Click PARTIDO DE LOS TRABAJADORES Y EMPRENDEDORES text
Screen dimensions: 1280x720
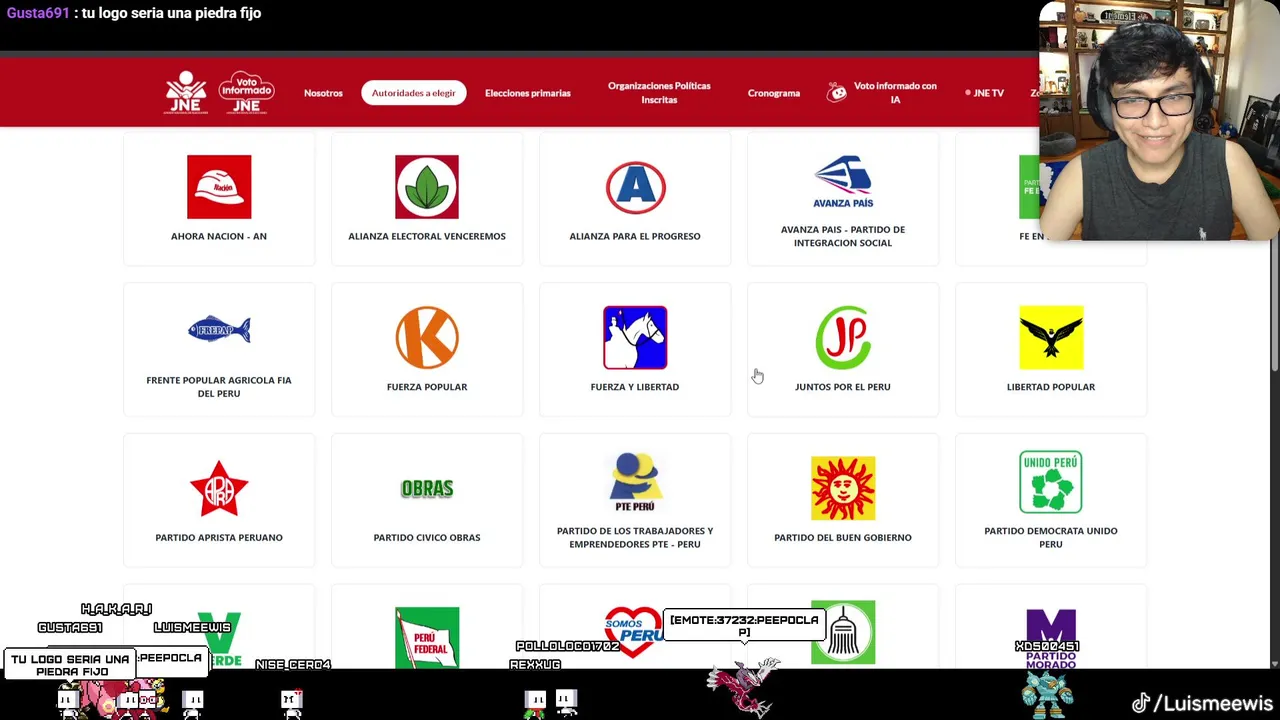pos(635,538)
